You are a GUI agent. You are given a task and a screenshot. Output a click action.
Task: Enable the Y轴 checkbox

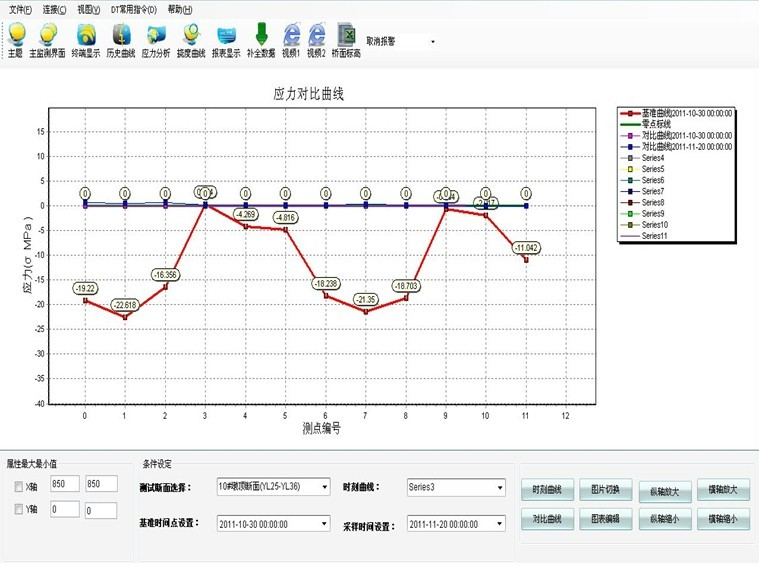click(20, 511)
